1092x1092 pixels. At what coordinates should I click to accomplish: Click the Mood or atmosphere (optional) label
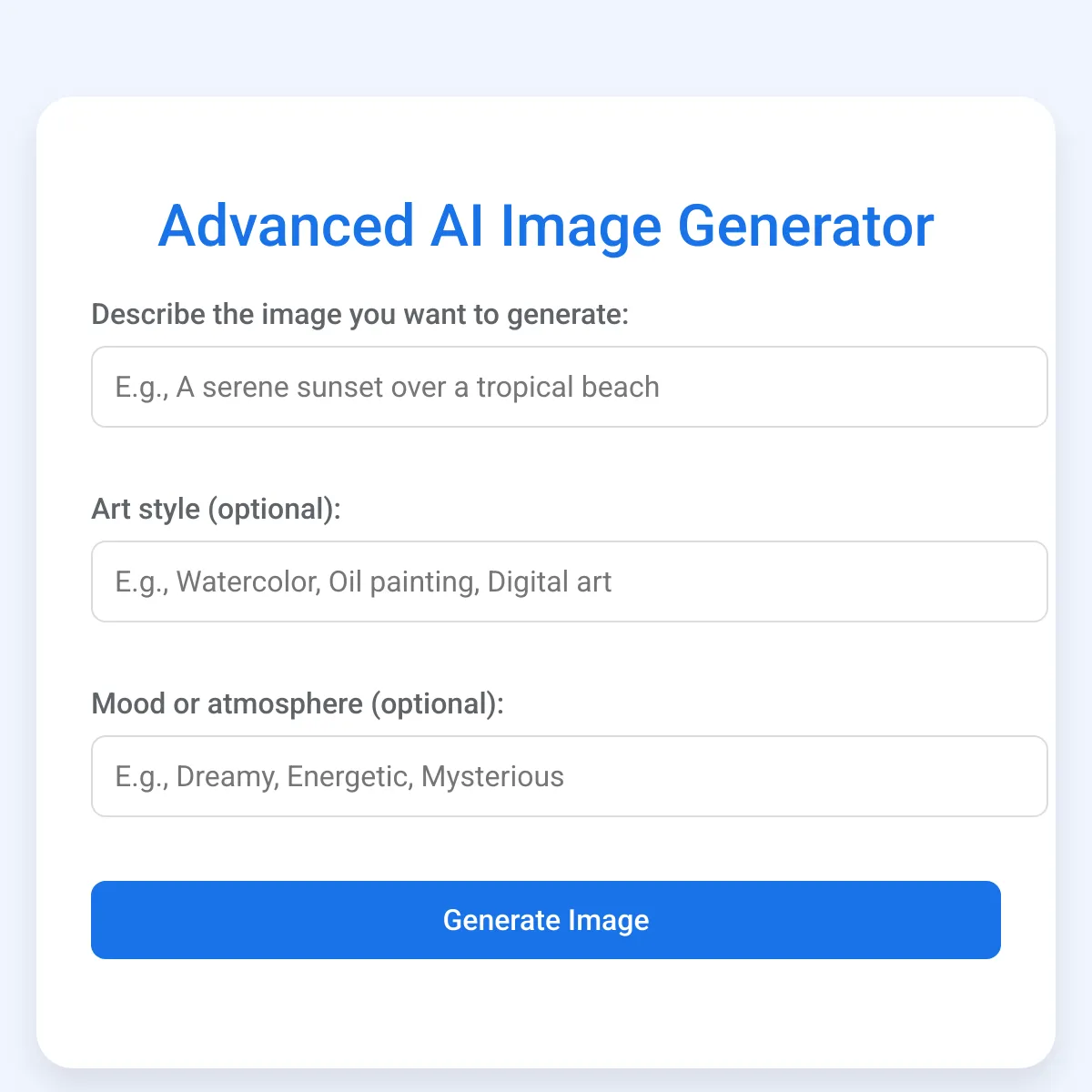(297, 703)
